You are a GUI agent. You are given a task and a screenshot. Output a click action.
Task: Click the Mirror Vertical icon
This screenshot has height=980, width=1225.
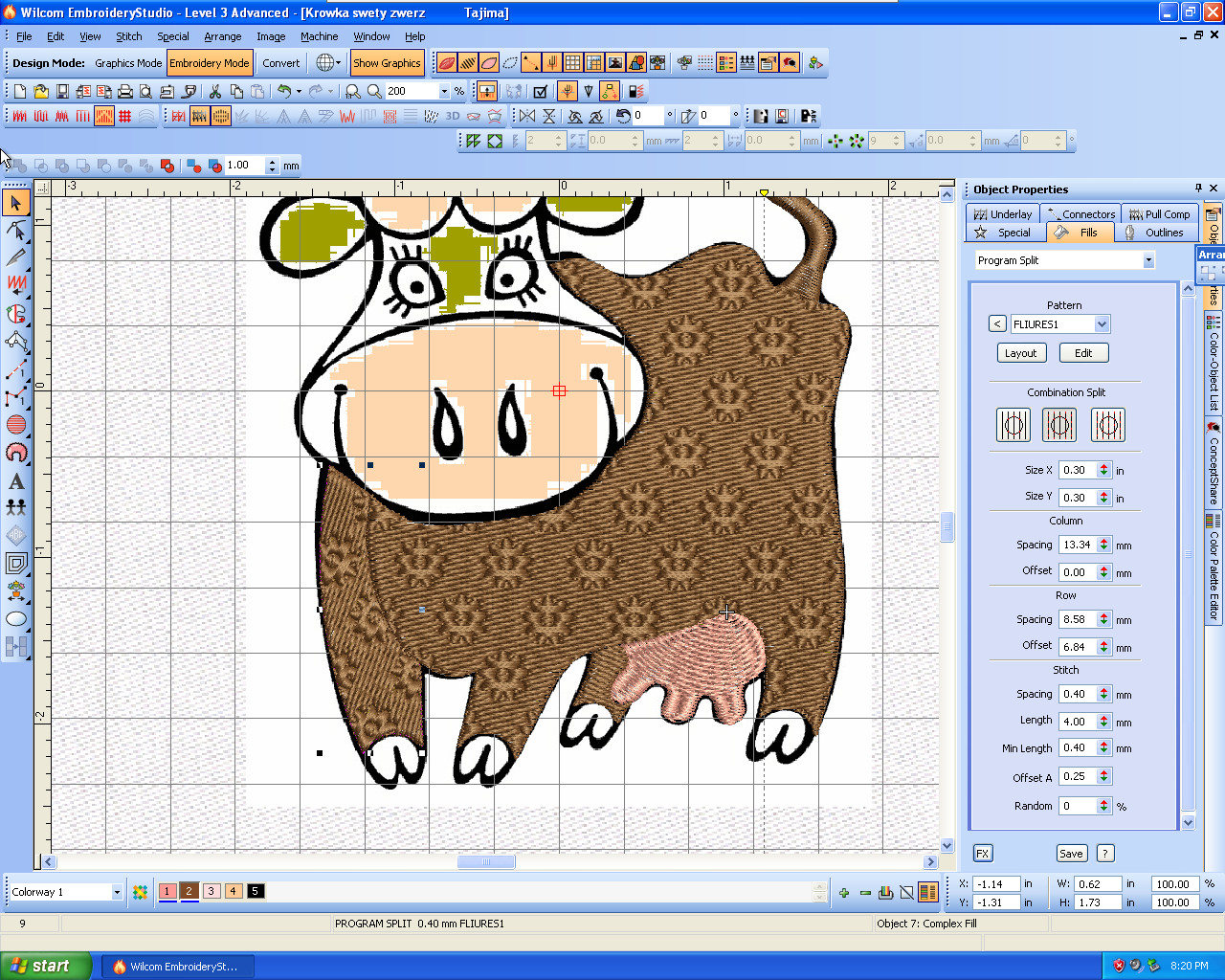[x=549, y=116]
